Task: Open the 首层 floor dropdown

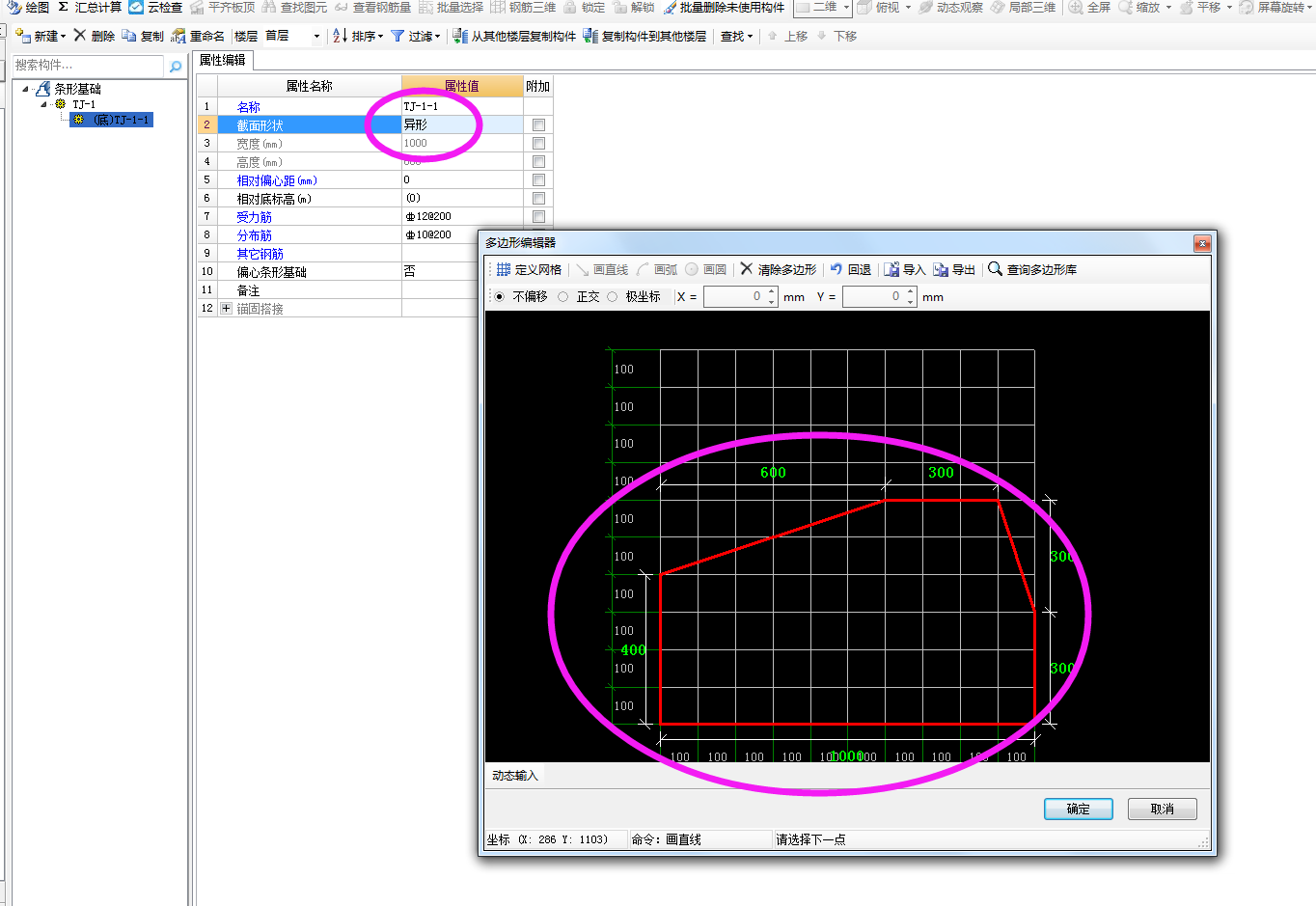Action: point(316,36)
